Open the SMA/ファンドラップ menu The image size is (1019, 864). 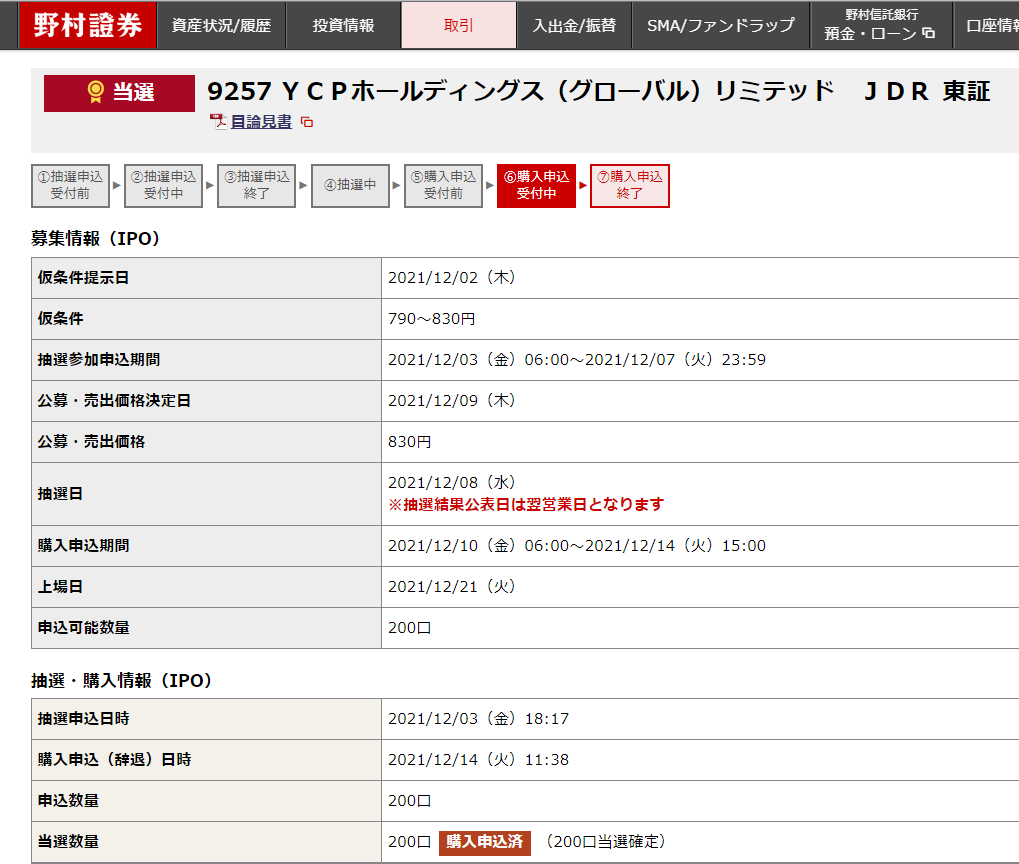(721, 25)
